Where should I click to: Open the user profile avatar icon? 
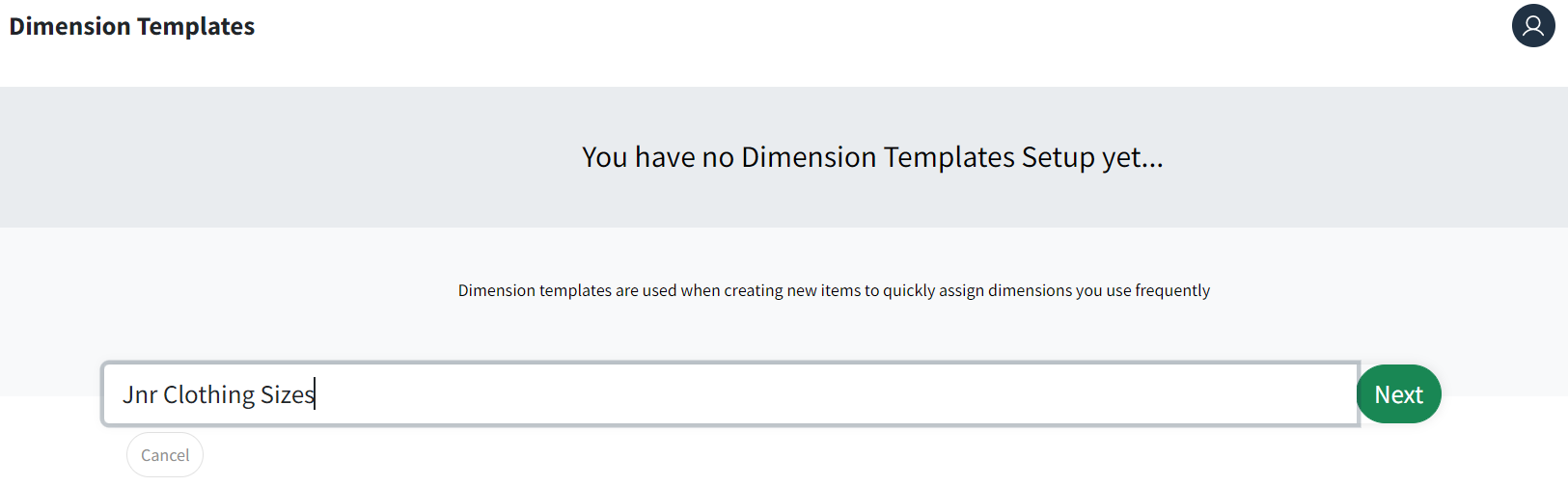[x=1533, y=25]
